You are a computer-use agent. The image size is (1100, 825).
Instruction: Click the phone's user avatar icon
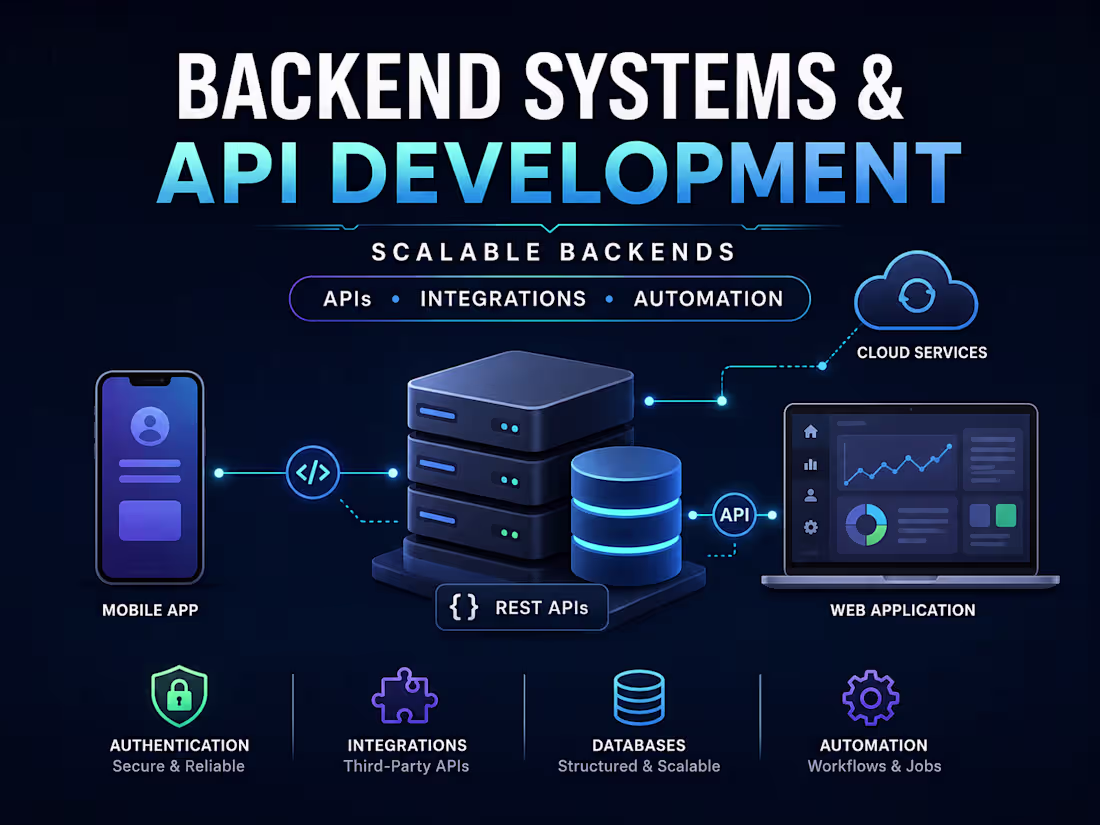[150, 426]
